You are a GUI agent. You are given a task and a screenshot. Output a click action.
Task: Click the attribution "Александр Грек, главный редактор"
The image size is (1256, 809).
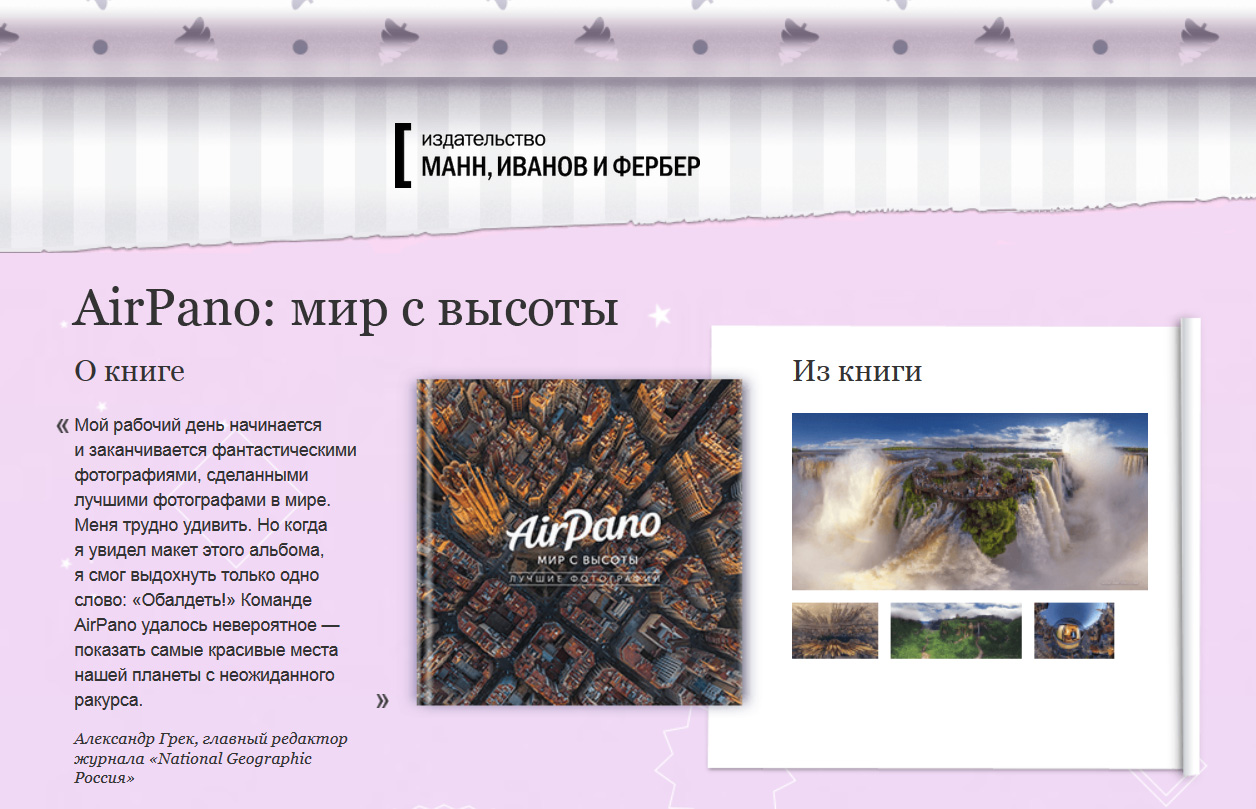click(211, 739)
